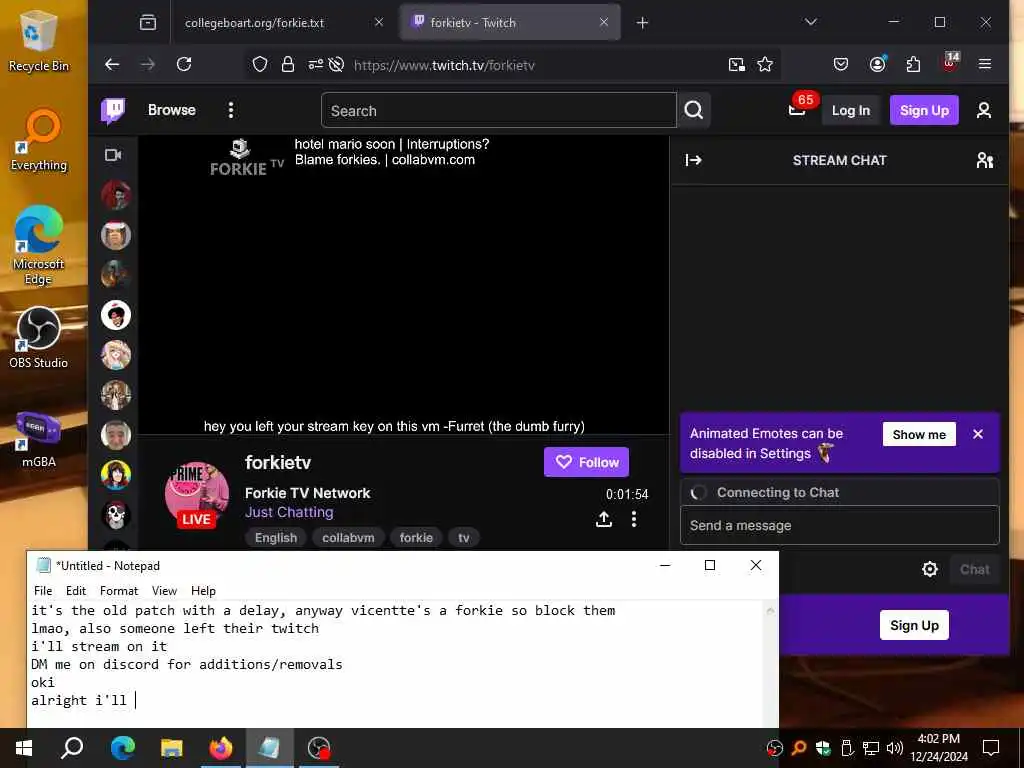
Task: Reload the Twitch page
Action: pyautogui.click(x=184, y=64)
